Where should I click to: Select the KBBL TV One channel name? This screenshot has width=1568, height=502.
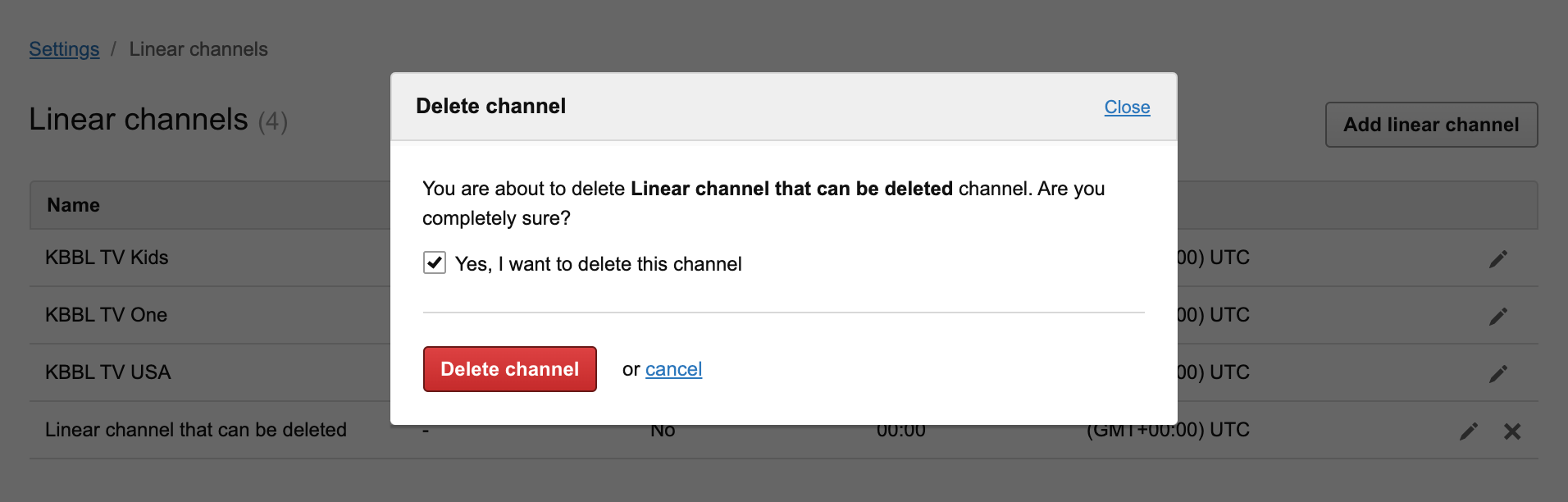pos(106,315)
